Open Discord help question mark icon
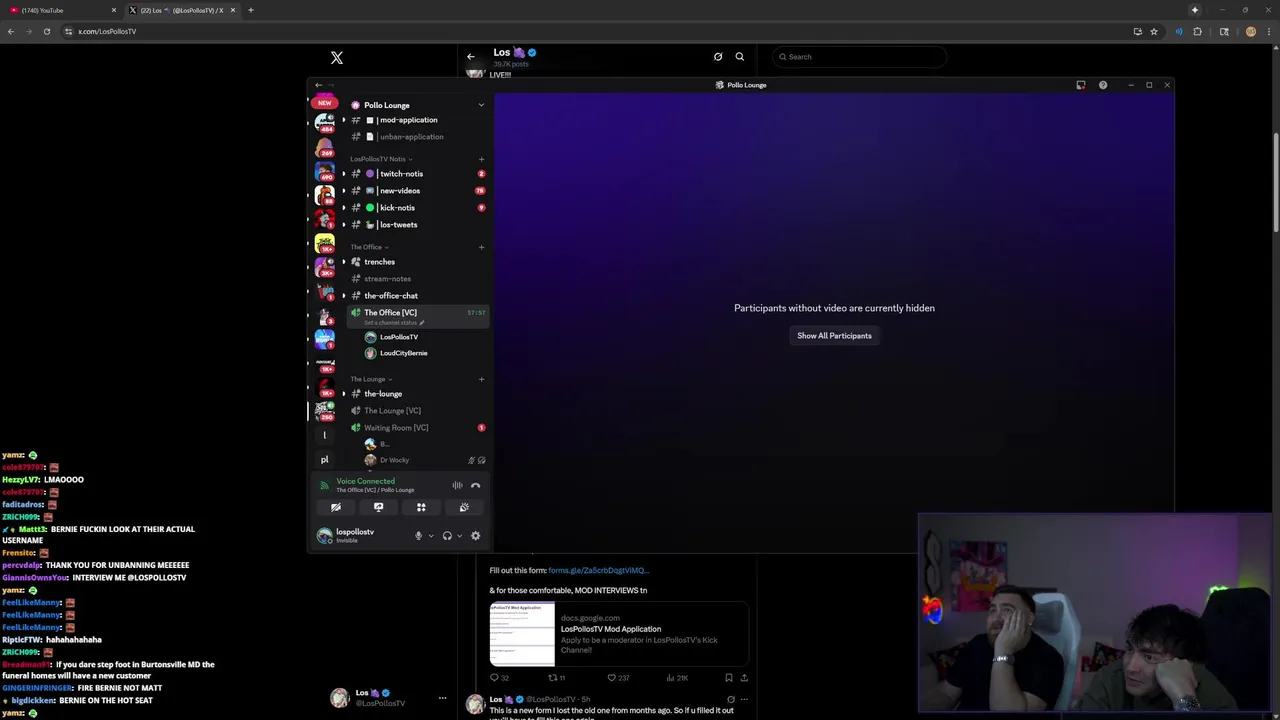The height and width of the screenshot is (720, 1280). 1103,85
